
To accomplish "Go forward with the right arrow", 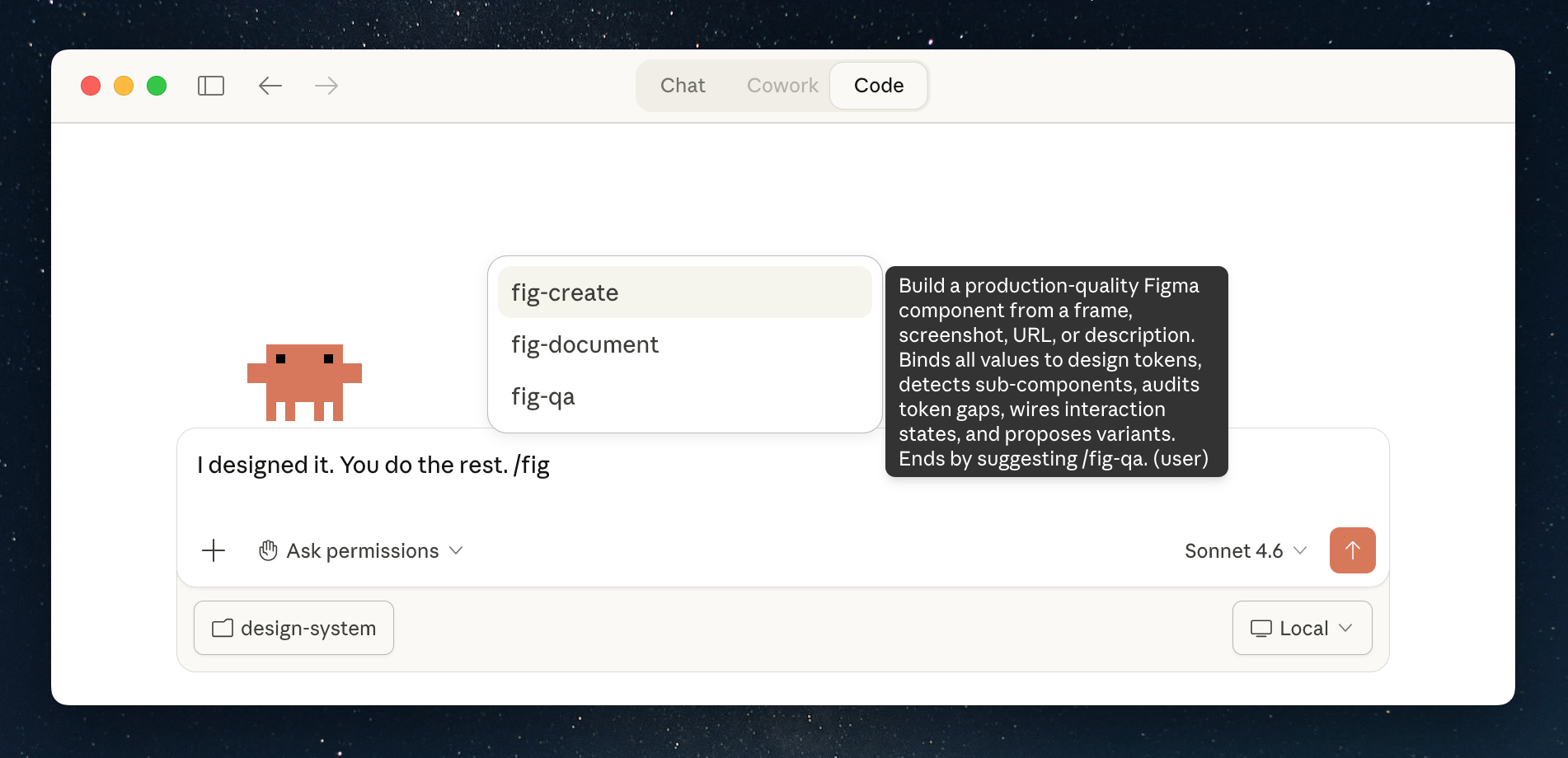I will [x=326, y=86].
